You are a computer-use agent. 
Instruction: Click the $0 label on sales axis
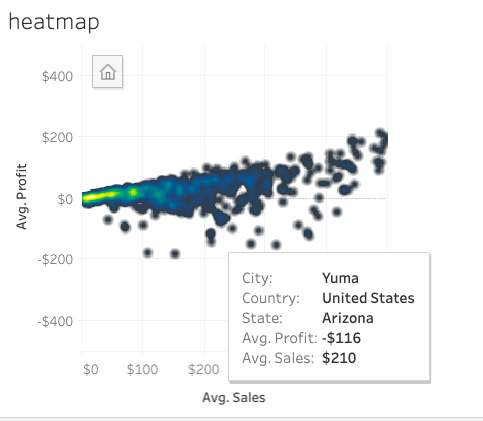click(91, 369)
